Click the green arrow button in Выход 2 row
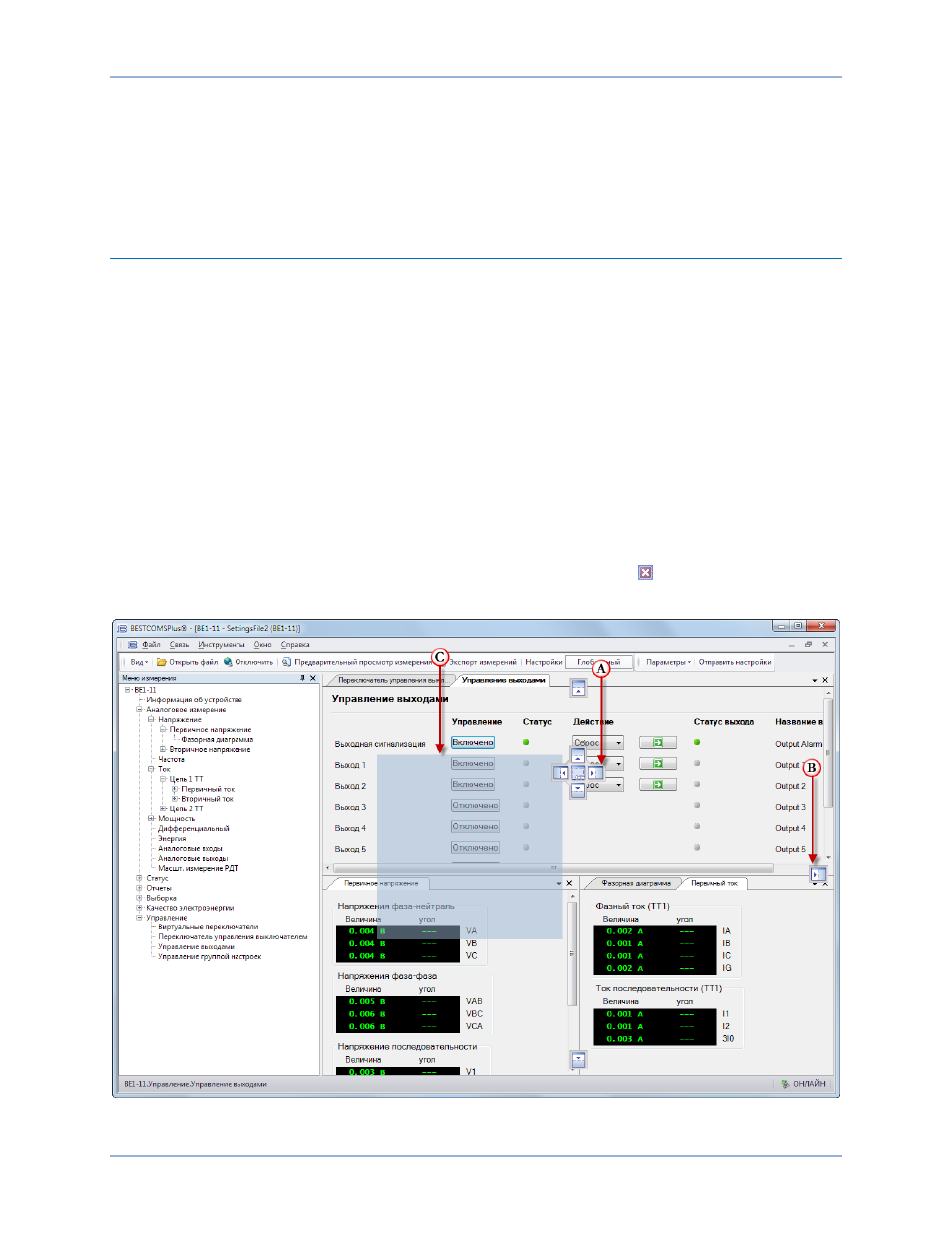952x1233 pixels. point(657,785)
